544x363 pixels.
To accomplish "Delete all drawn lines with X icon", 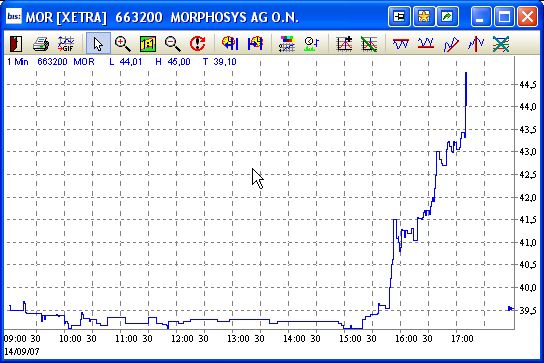I will pyautogui.click(x=501, y=44).
